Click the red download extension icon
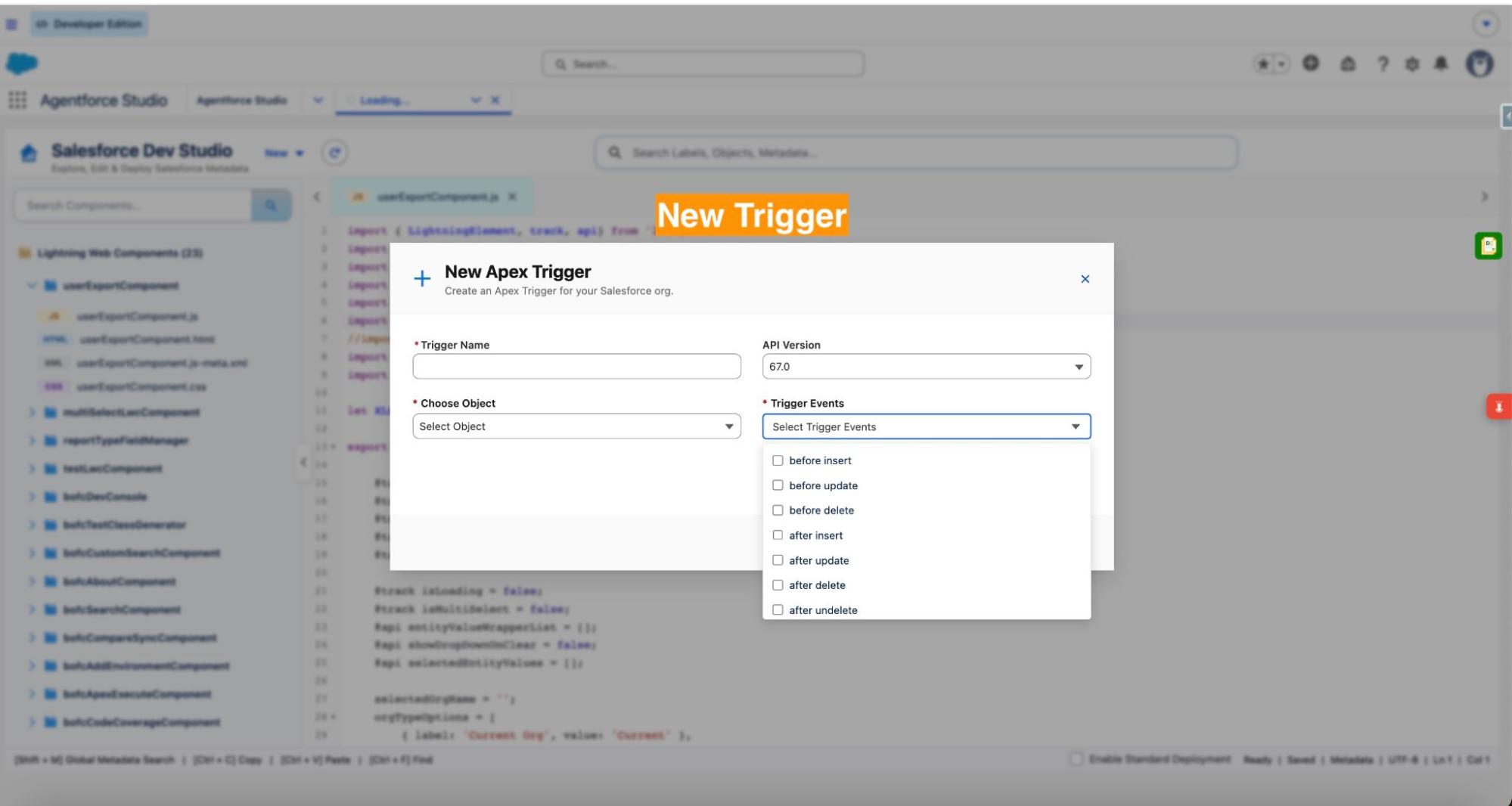 (x=1498, y=407)
